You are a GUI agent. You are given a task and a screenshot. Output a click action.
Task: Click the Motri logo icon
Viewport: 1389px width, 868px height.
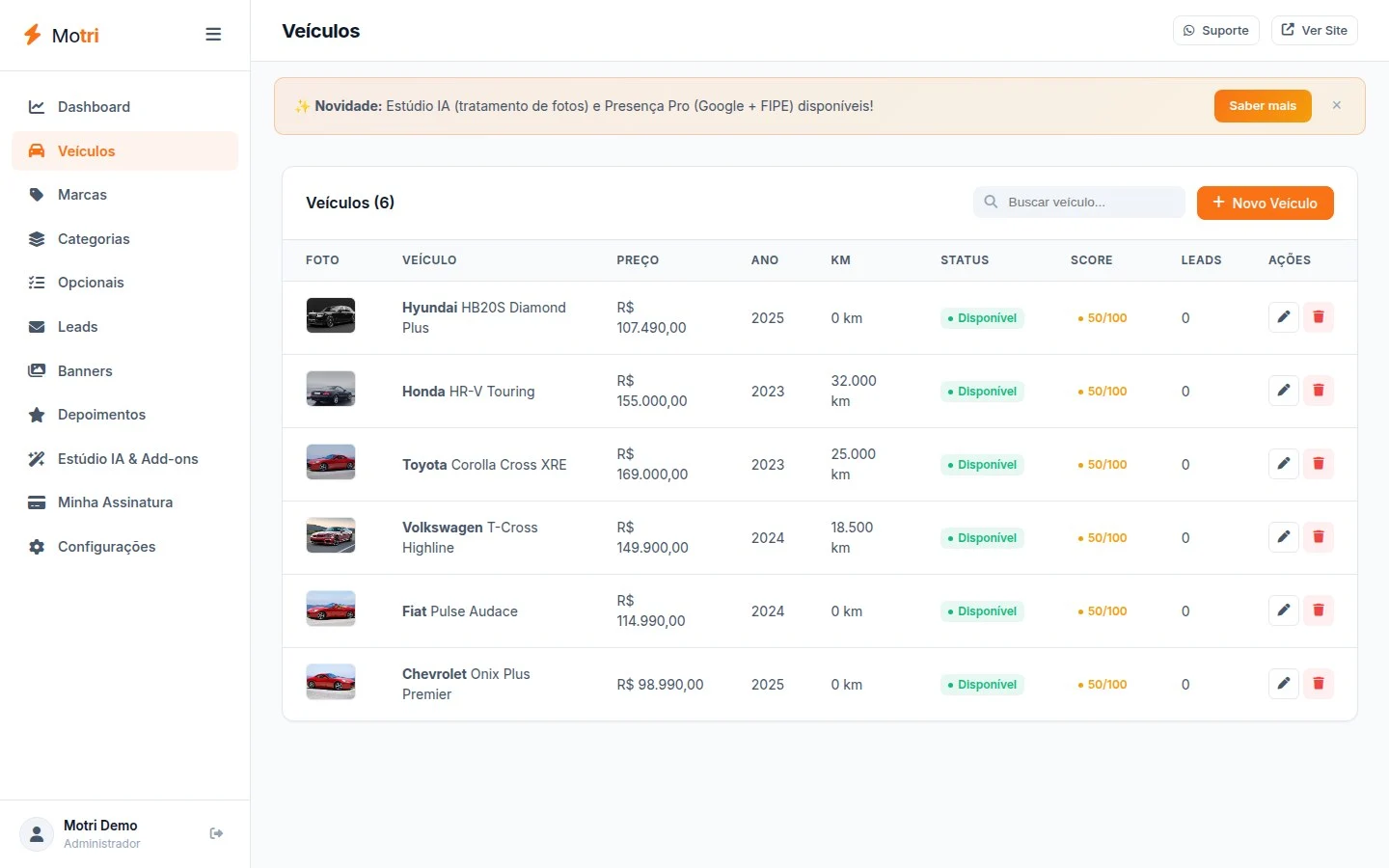point(33,35)
